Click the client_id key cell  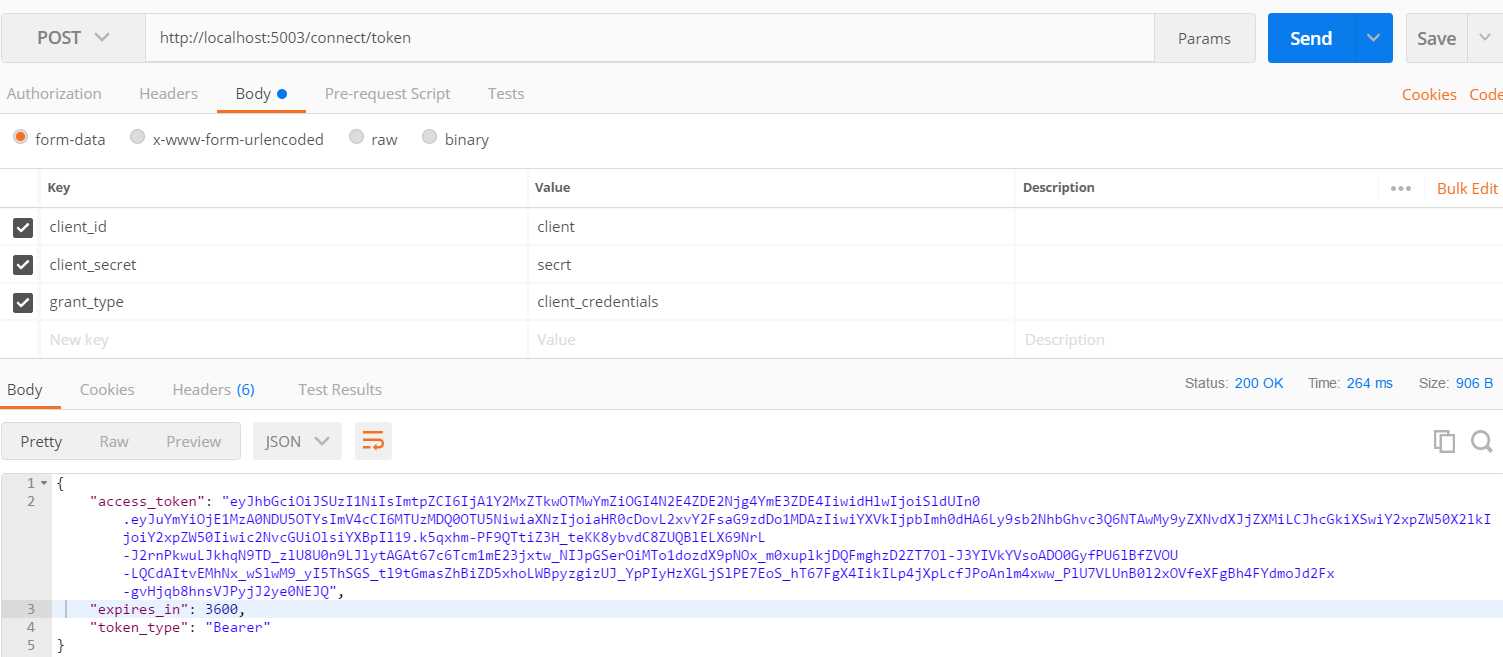click(283, 227)
